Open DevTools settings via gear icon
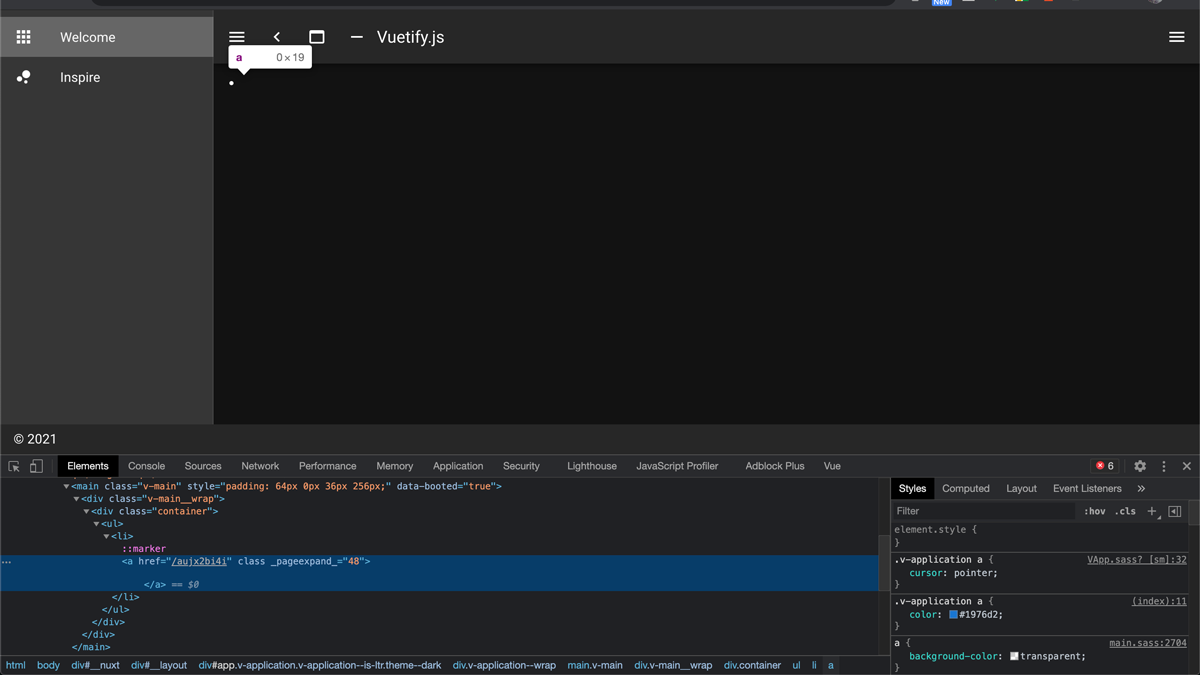 click(x=1140, y=466)
